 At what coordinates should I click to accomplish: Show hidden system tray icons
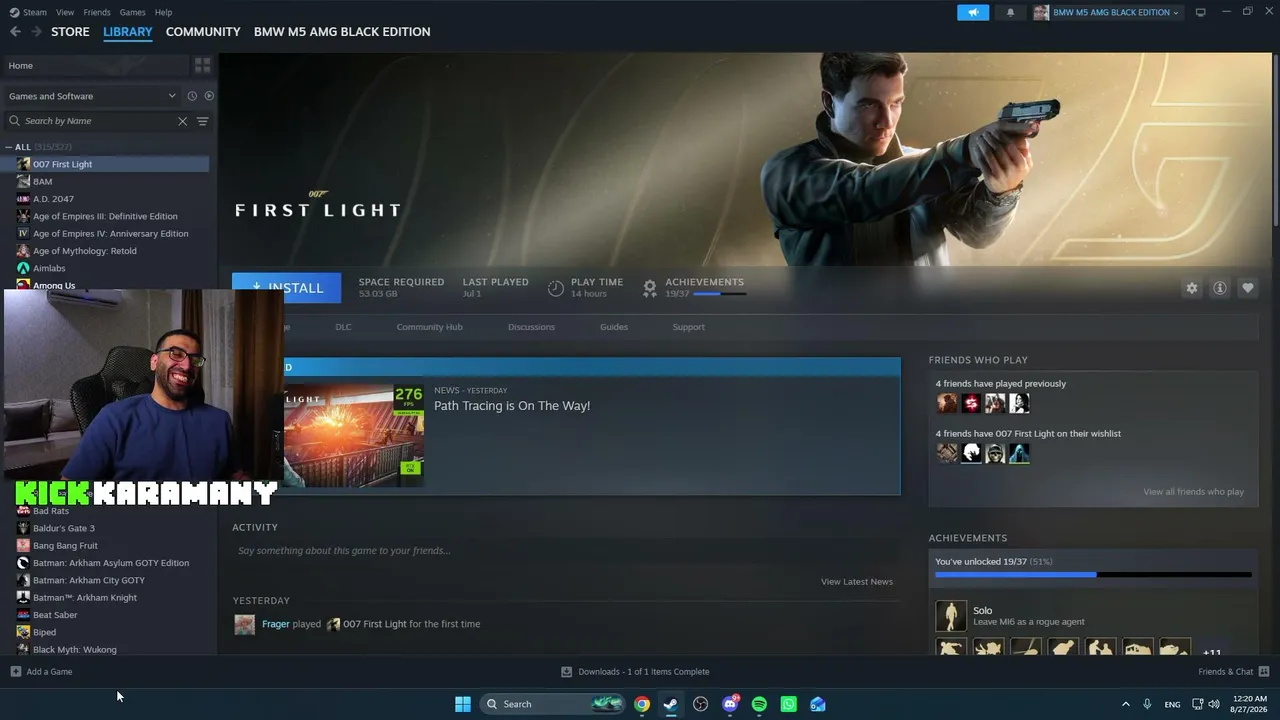pyautogui.click(x=1125, y=704)
